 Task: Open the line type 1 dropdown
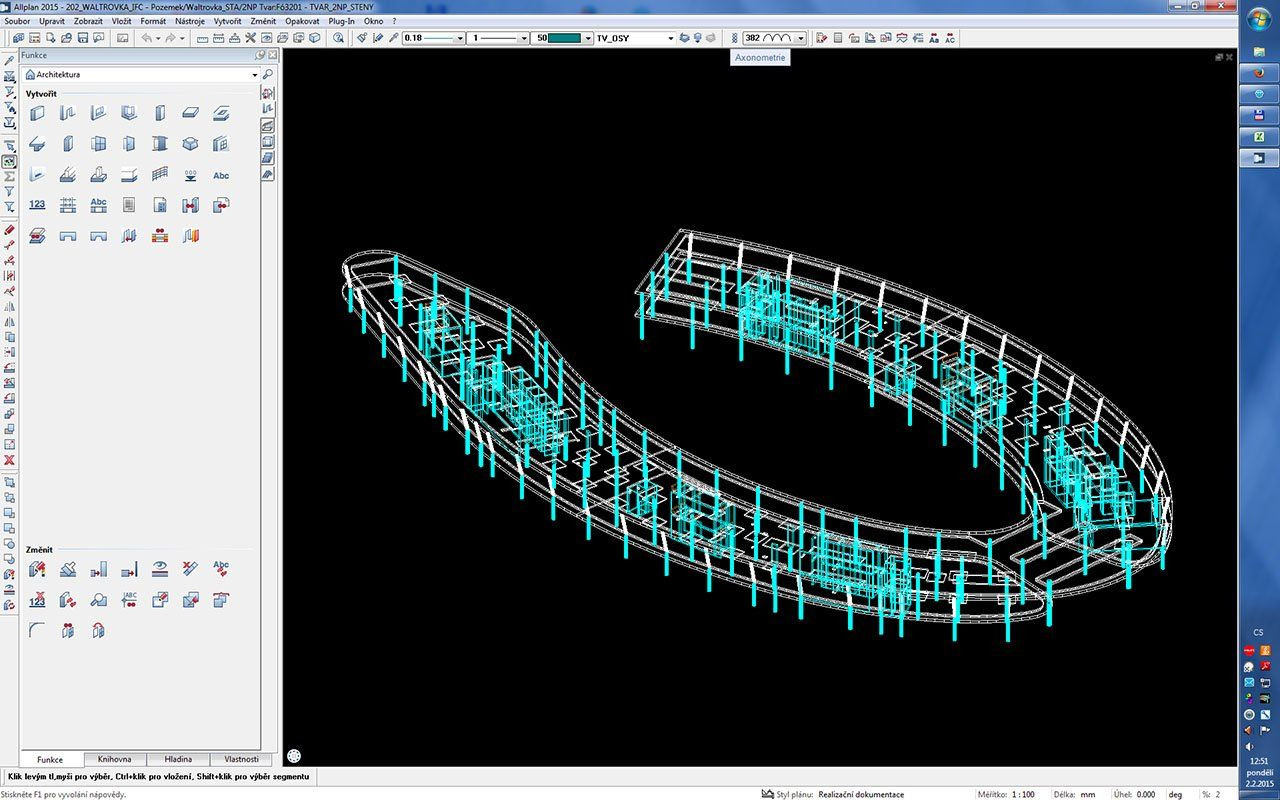click(524, 38)
